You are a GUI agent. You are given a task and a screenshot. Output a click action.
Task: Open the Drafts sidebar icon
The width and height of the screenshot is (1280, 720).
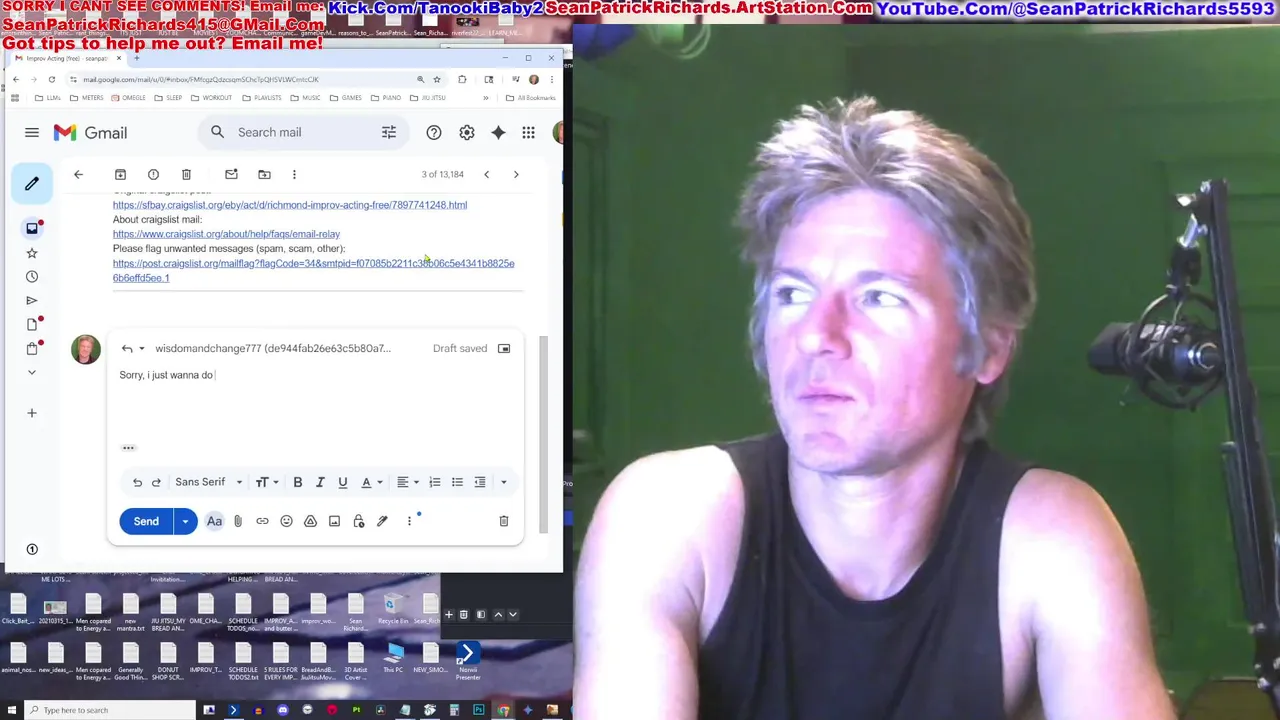(x=32, y=324)
